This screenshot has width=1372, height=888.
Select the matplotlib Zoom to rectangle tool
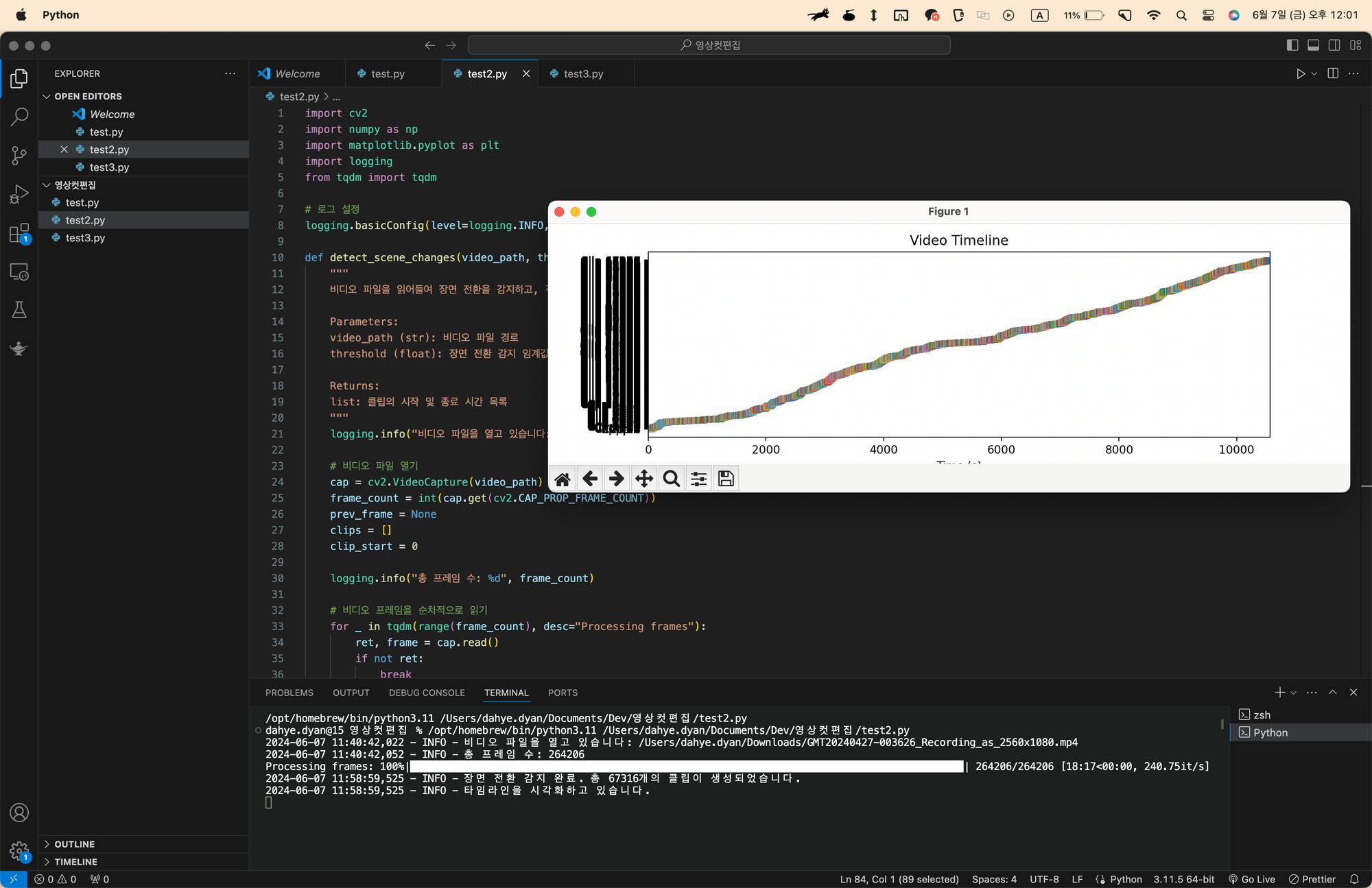tap(671, 479)
